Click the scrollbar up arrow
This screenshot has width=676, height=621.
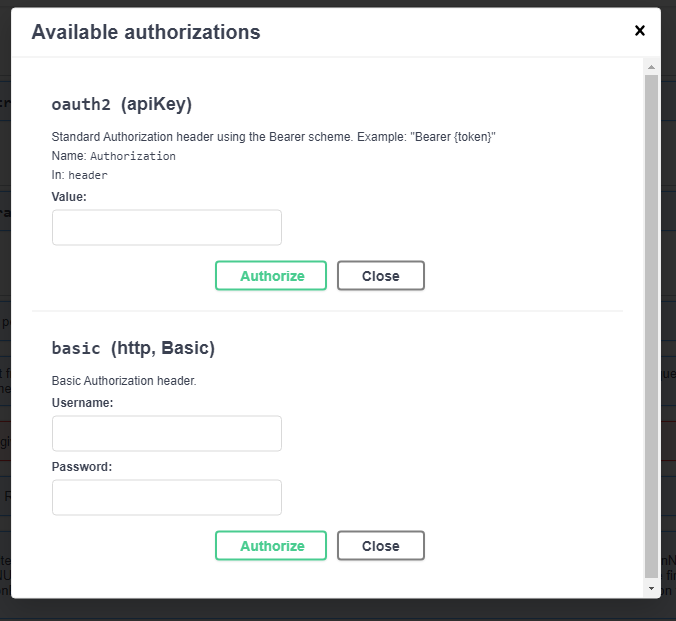pyautogui.click(x=651, y=68)
